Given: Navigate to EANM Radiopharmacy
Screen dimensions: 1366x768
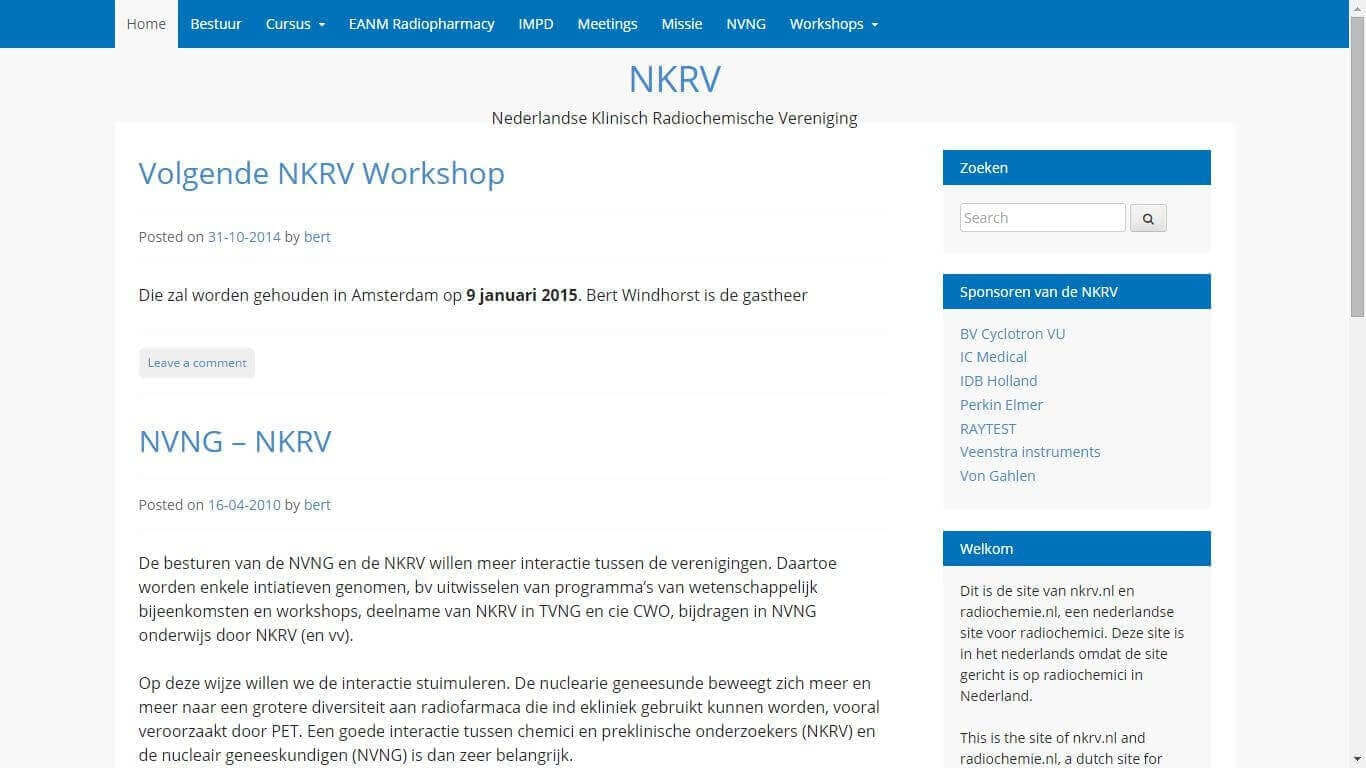Looking at the screenshot, I should 421,24.
